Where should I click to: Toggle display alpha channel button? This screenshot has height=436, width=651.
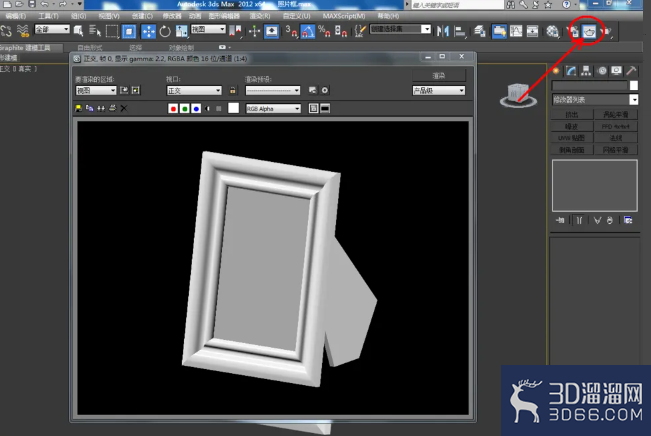click(208, 108)
